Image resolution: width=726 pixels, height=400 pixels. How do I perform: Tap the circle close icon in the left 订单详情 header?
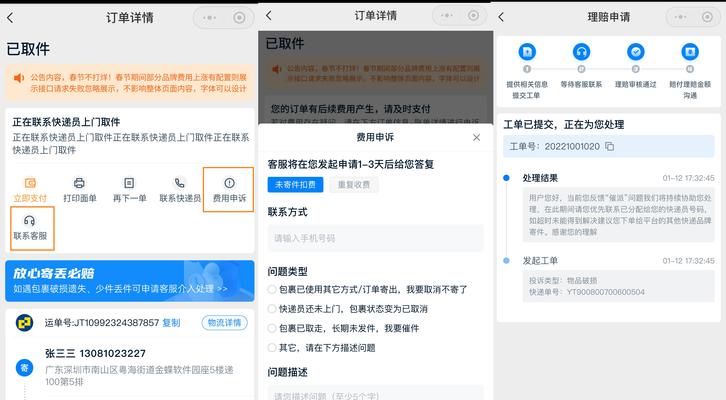pyautogui.click(x=239, y=18)
